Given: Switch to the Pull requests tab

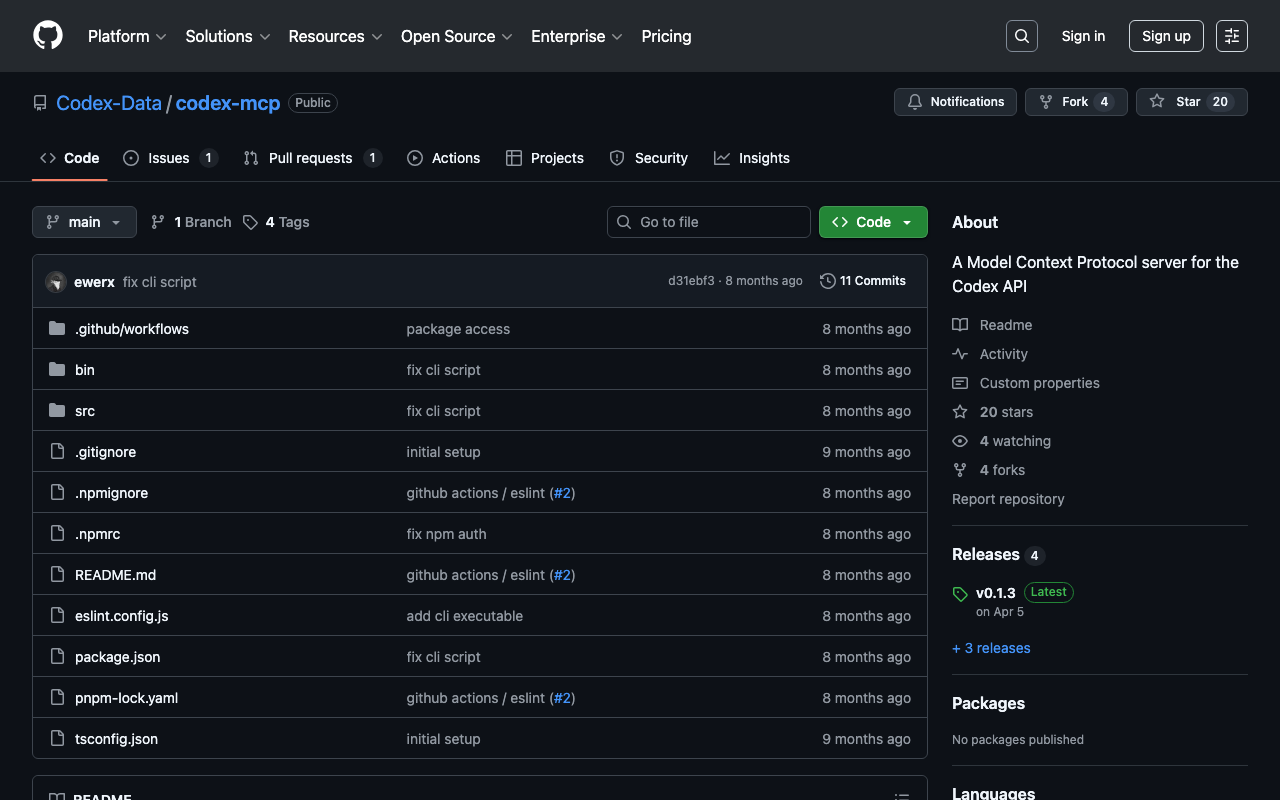Looking at the screenshot, I should click(x=310, y=158).
